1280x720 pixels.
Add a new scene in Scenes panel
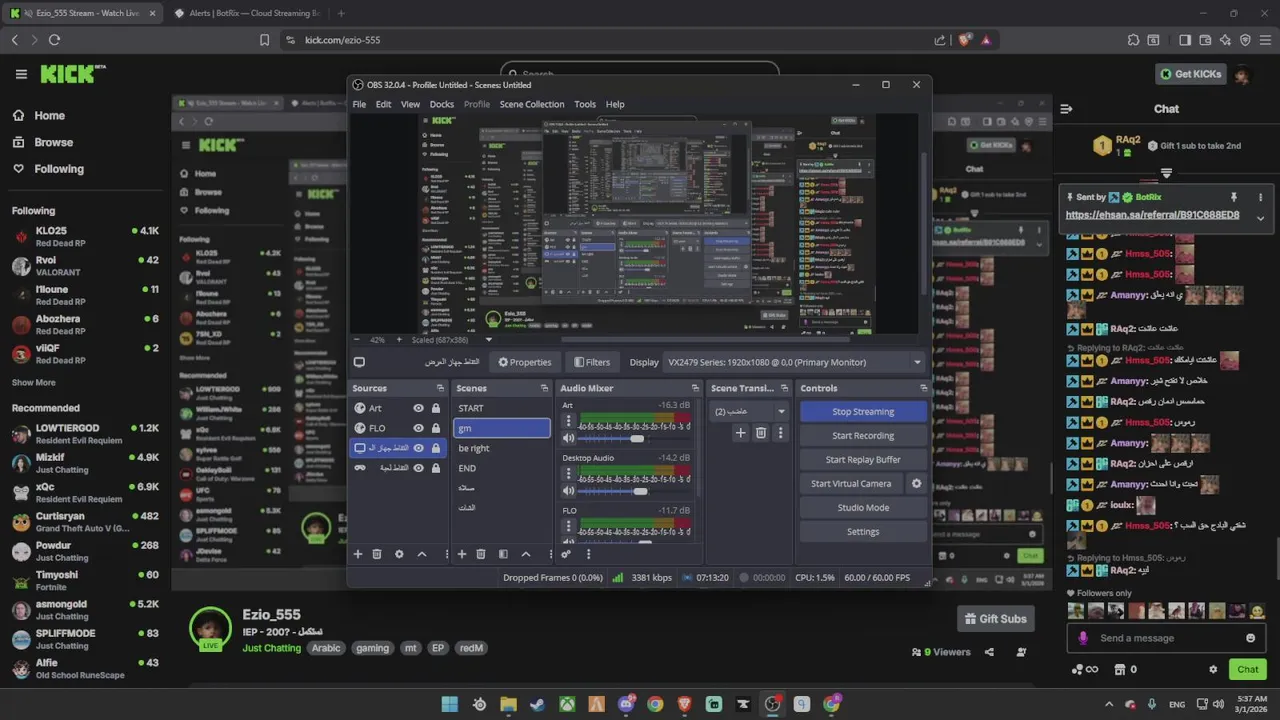462,554
